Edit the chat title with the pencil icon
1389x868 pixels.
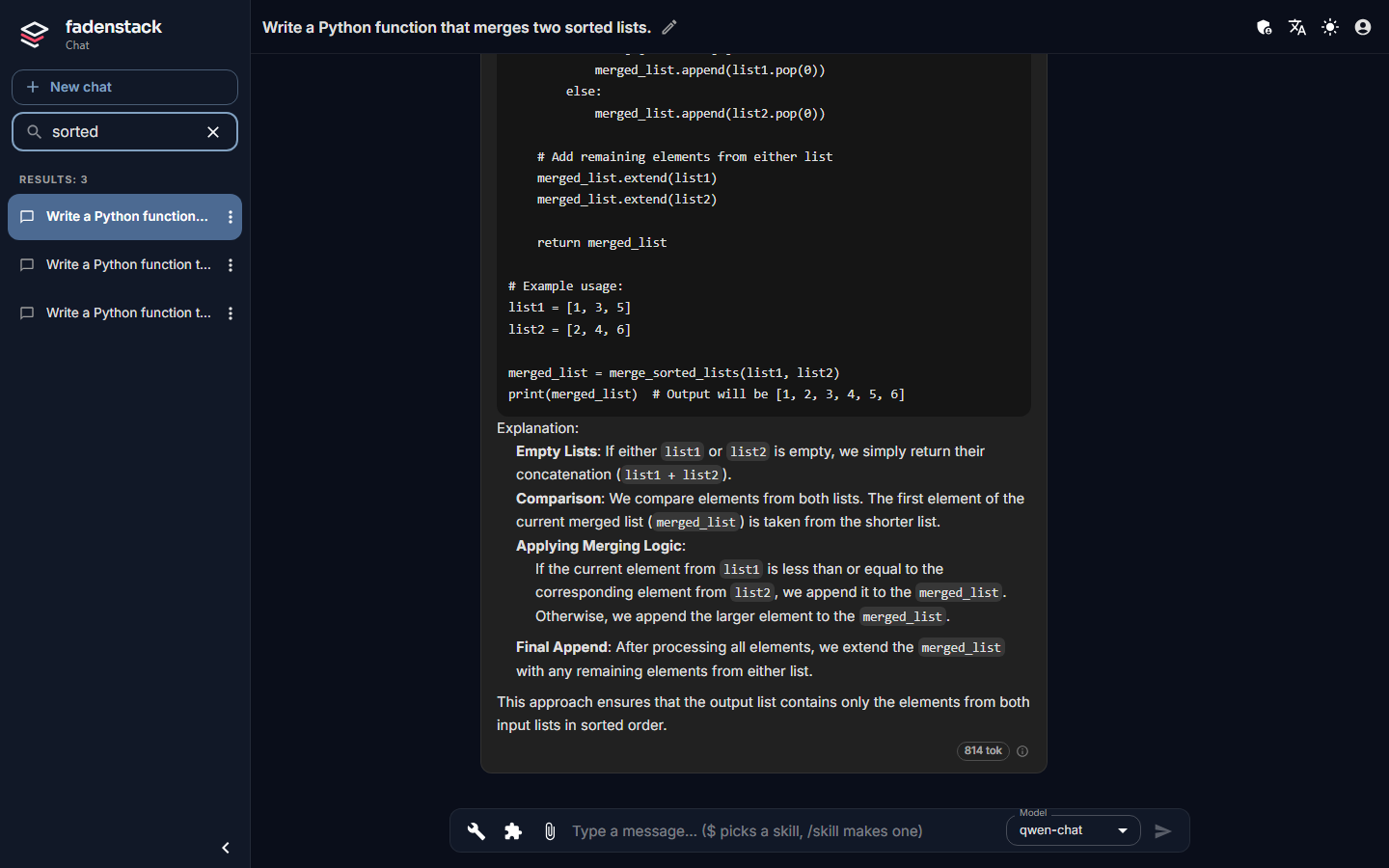669,27
